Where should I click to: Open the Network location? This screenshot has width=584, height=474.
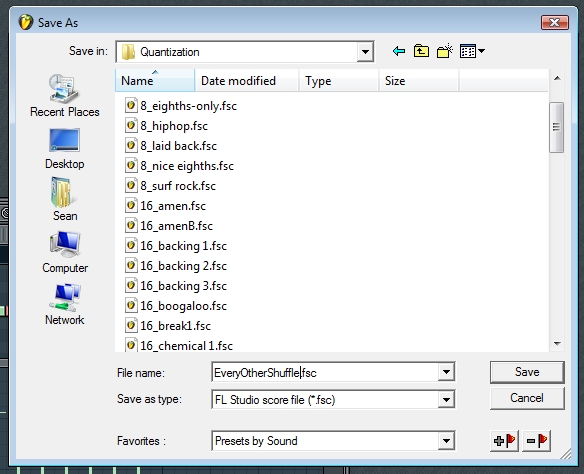click(x=64, y=304)
